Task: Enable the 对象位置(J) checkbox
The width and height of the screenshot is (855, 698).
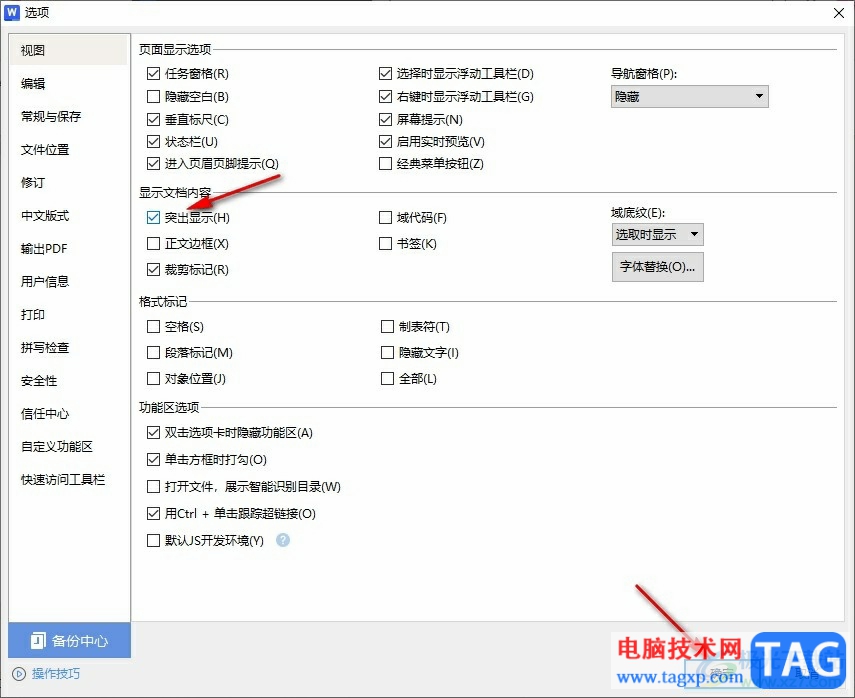Action: (153, 378)
